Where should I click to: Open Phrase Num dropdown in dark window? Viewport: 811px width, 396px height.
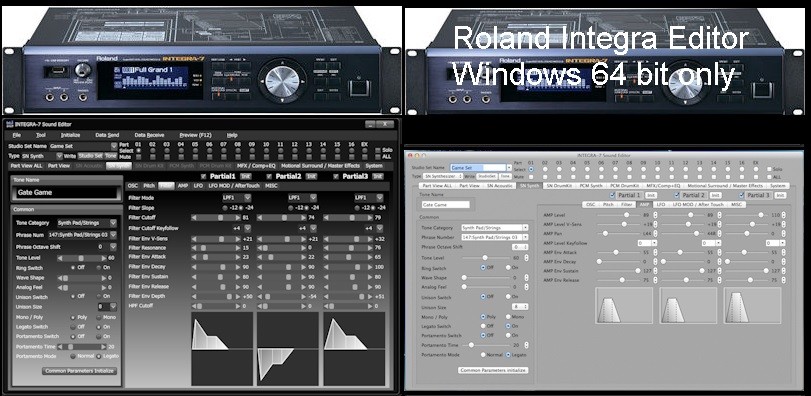(113, 235)
